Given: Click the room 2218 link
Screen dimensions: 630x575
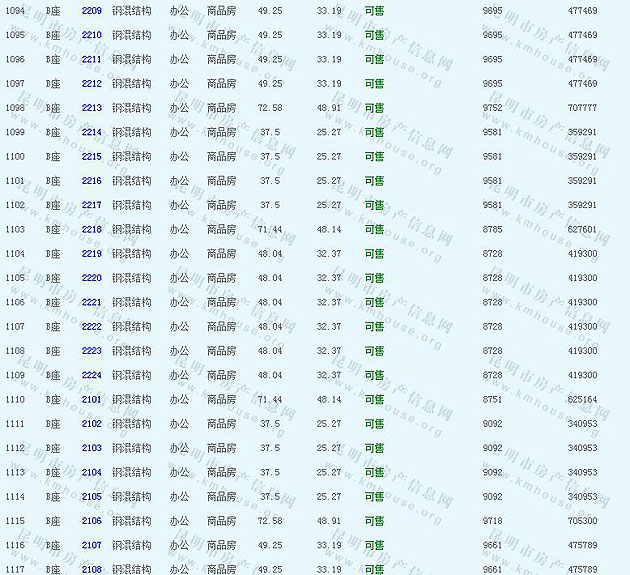Looking at the screenshot, I should (x=91, y=229).
